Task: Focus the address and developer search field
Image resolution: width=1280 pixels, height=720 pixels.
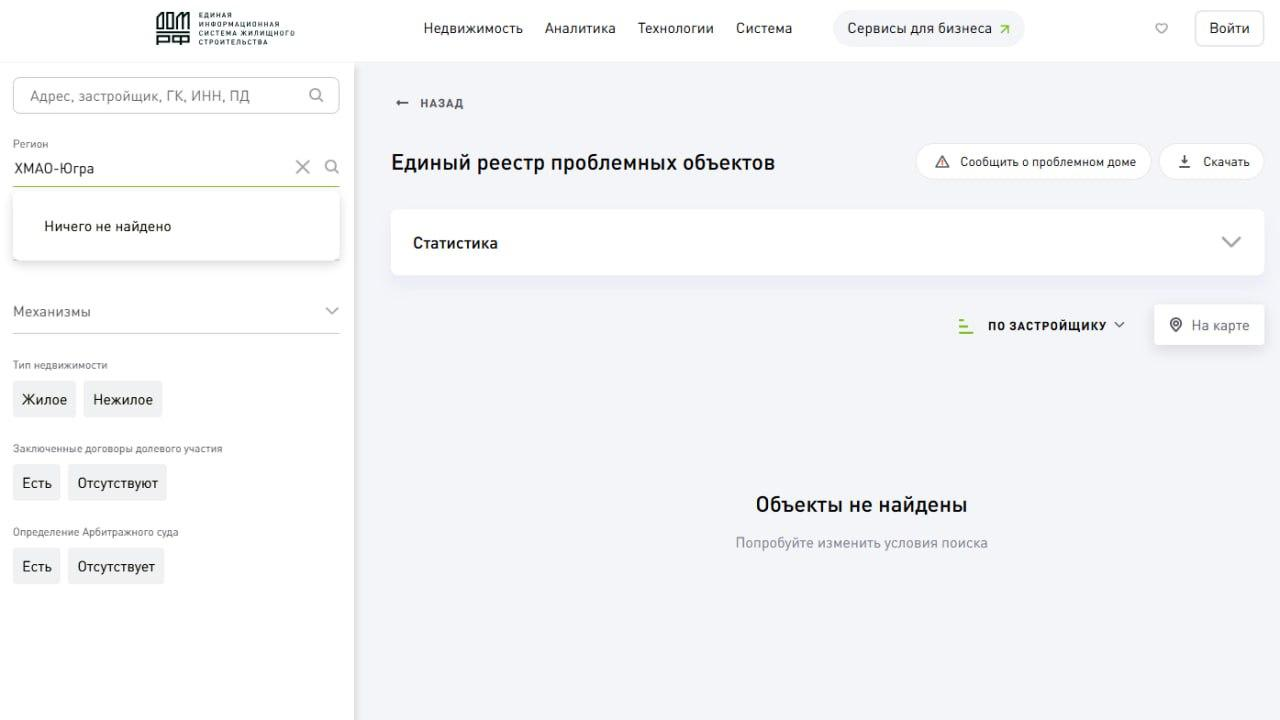Action: (x=176, y=95)
